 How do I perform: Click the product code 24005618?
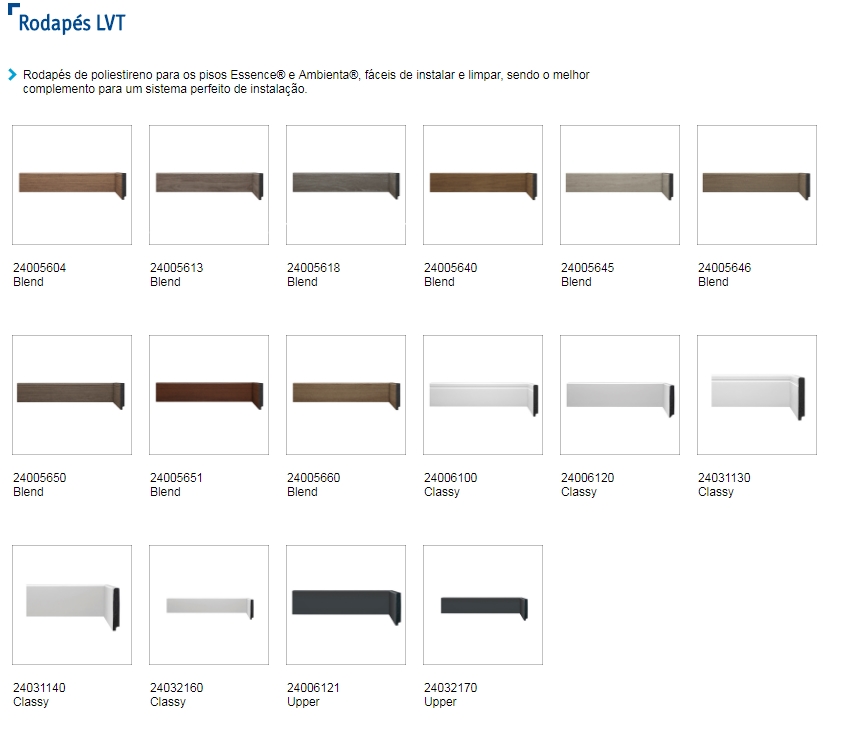[x=314, y=268]
